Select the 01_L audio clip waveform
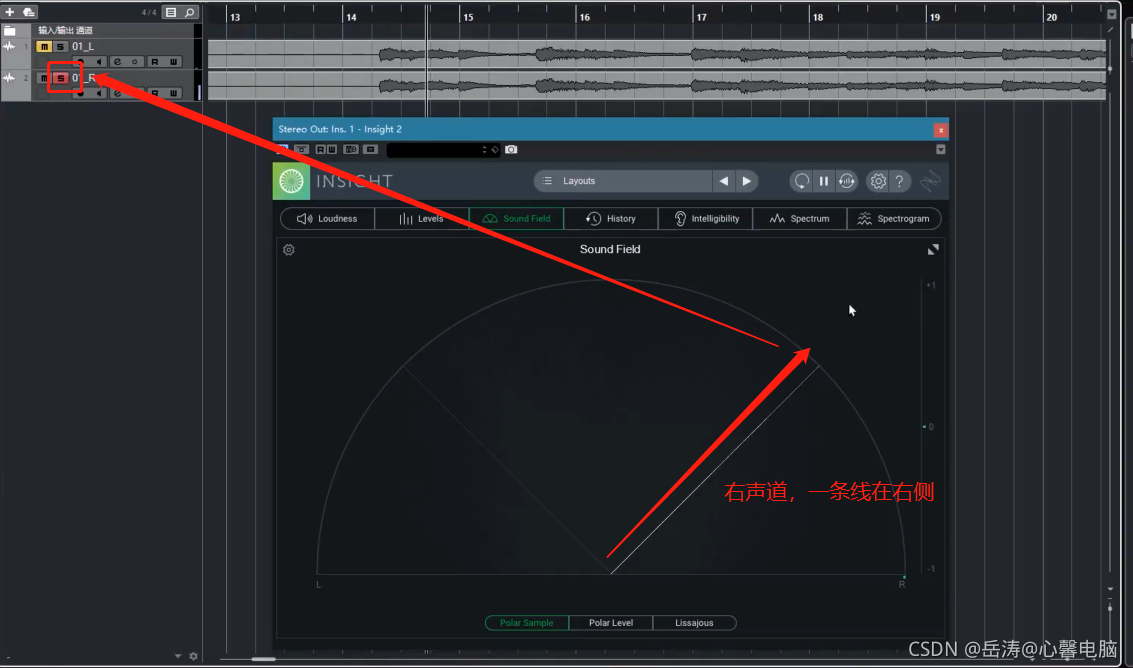 (x=657, y=54)
